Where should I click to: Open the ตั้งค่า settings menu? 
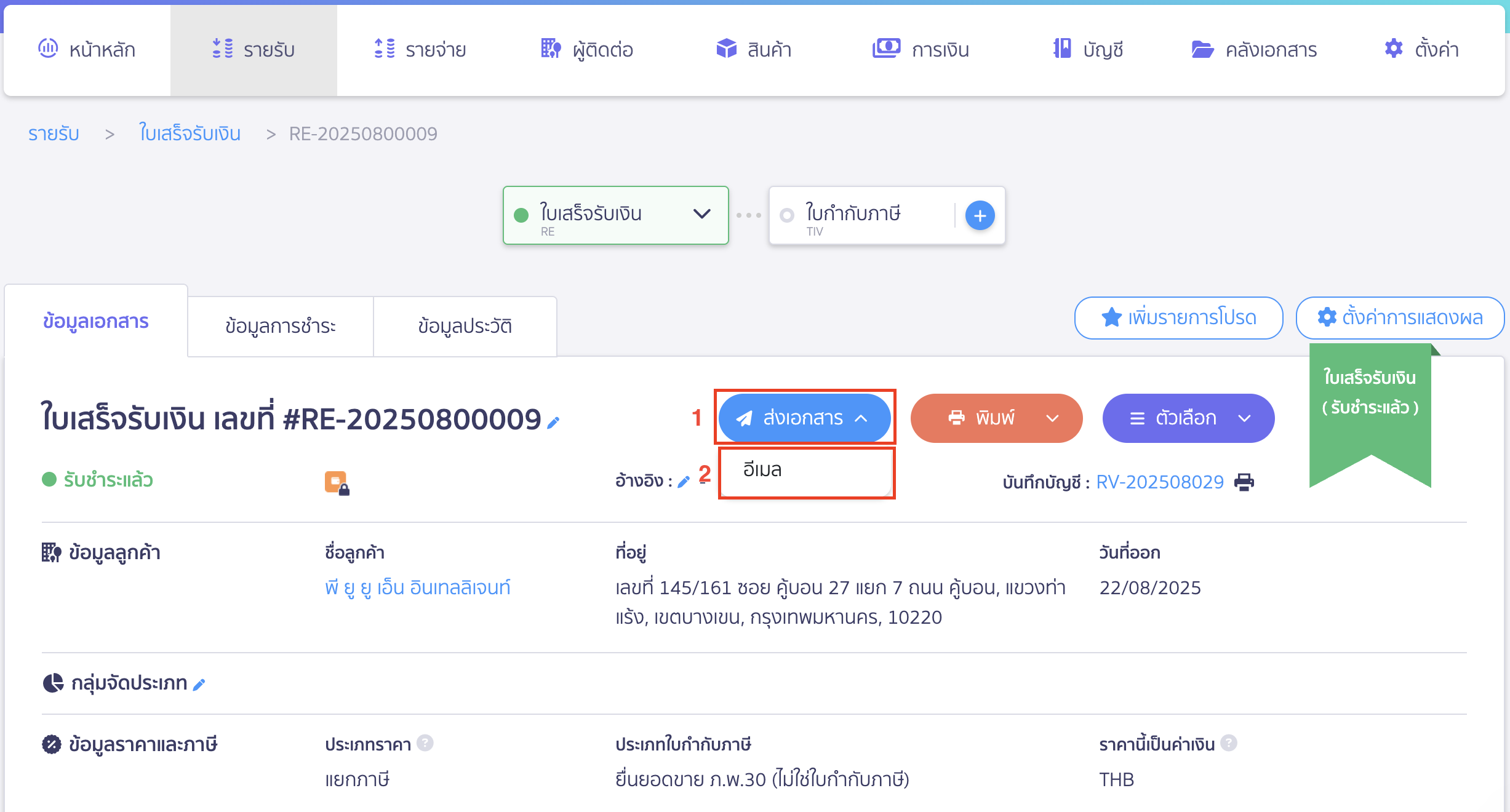coord(1421,49)
